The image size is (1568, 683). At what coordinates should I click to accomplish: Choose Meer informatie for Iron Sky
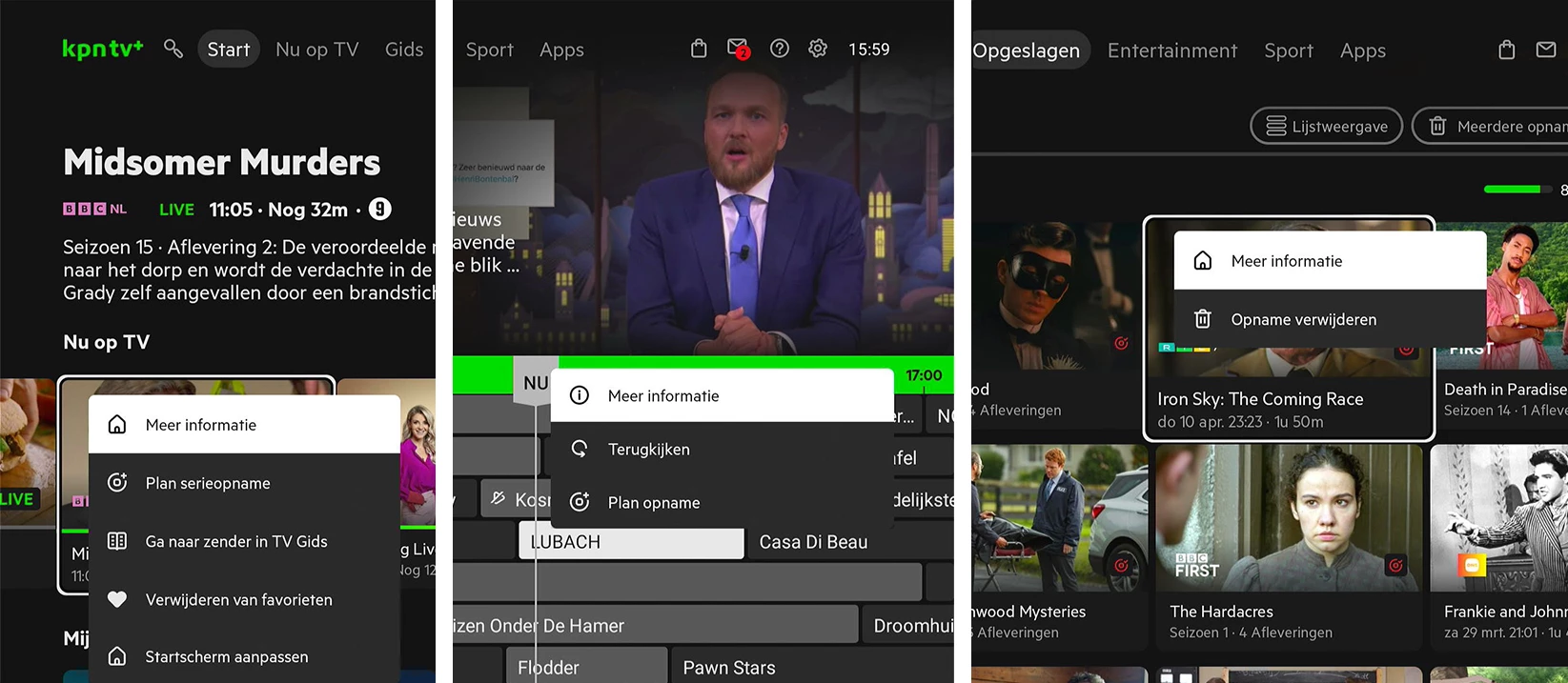click(1330, 261)
